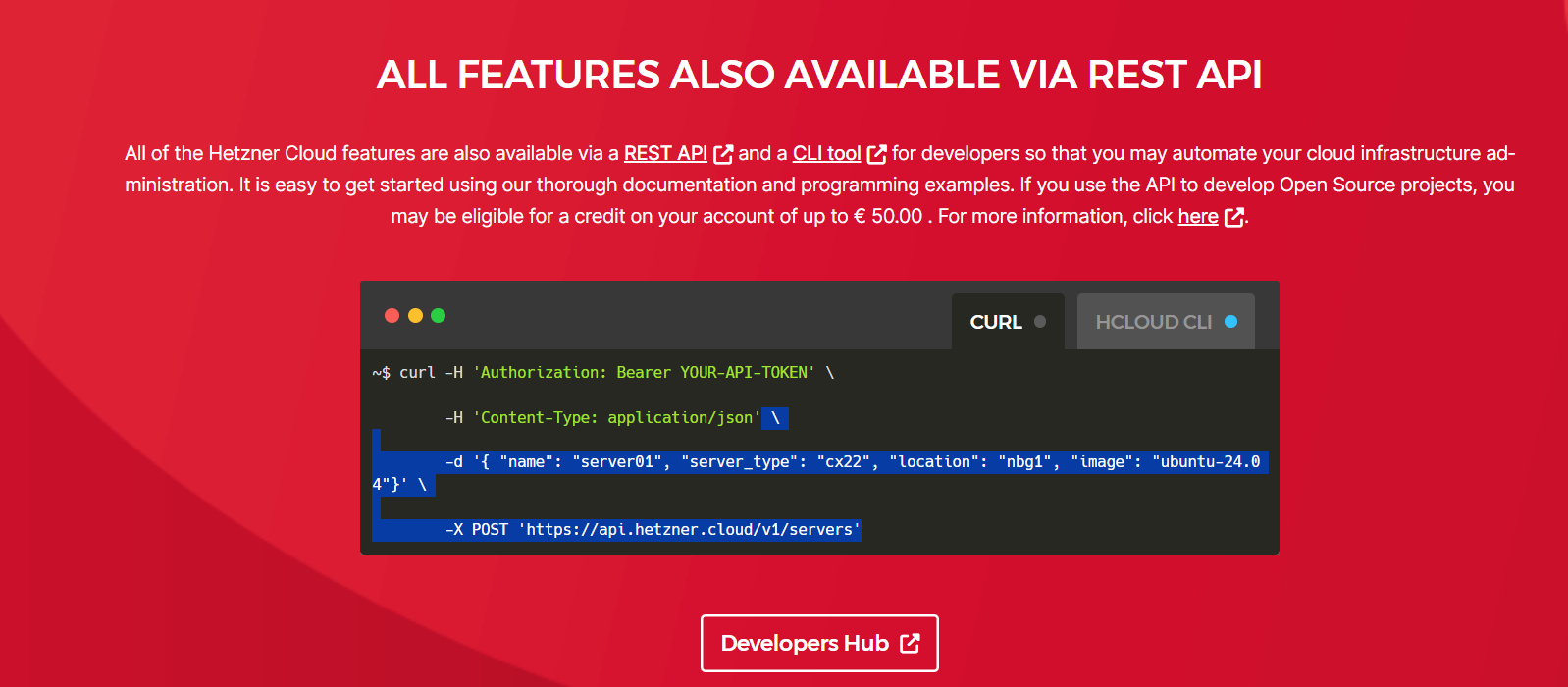Click the blue dot on HCLOUD CLI tab
This screenshot has width=1568, height=687.
click(1230, 322)
